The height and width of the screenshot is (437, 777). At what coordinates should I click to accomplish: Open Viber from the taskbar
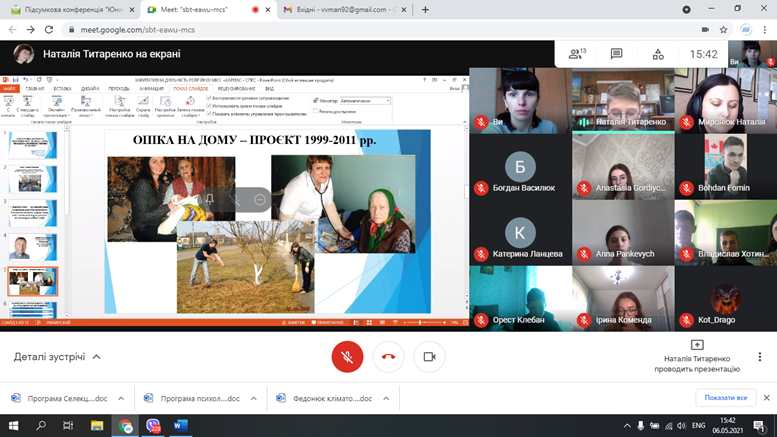tap(153, 425)
